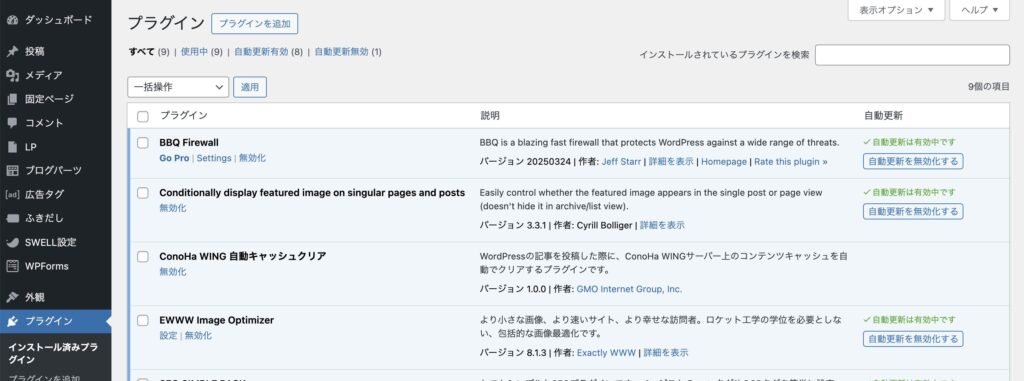Expand the Screen Options panel
Viewport: 1024px width, 381px height.
[x=896, y=10]
